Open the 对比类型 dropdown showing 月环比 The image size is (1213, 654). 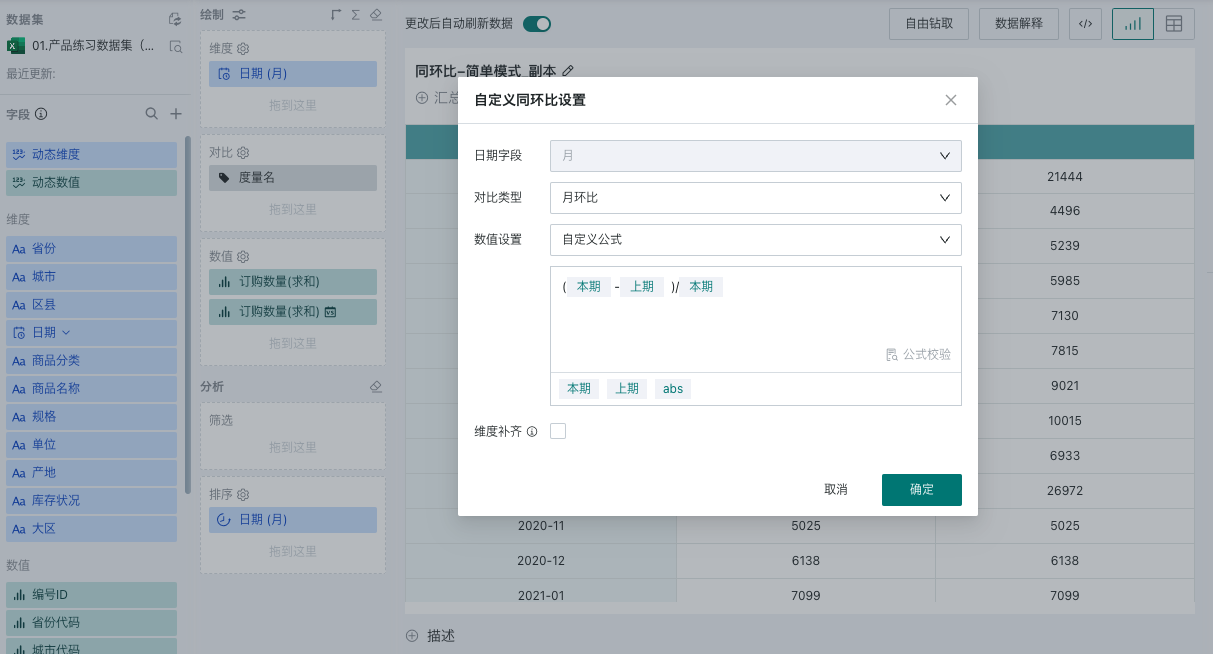pos(756,198)
